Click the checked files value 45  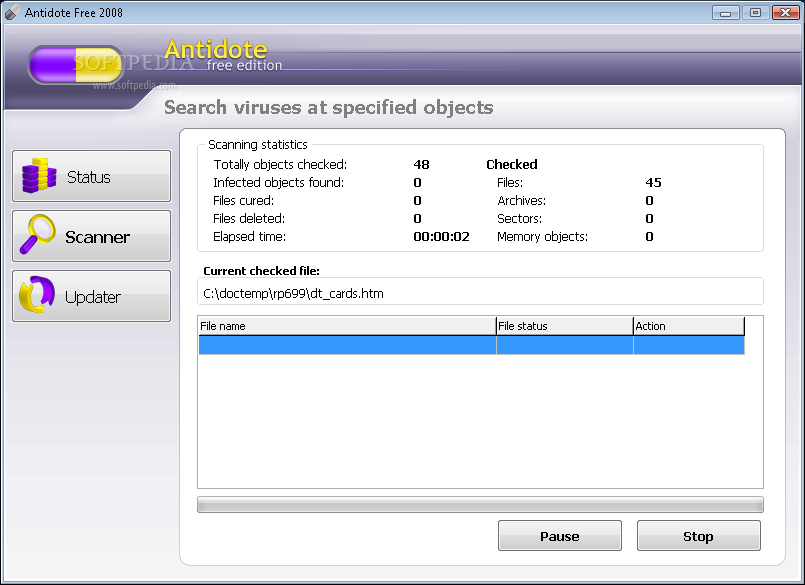(x=654, y=182)
